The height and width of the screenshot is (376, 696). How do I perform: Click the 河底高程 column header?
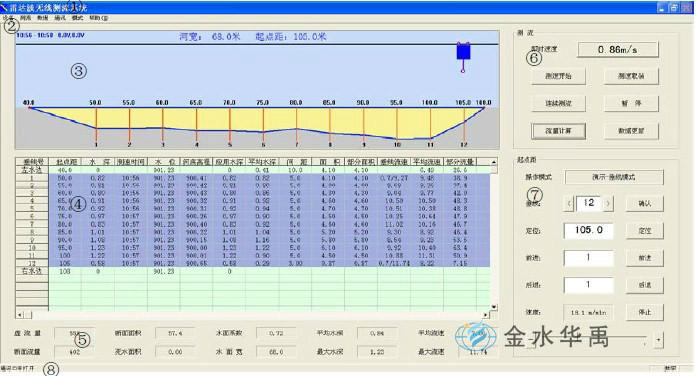(x=196, y=162)
